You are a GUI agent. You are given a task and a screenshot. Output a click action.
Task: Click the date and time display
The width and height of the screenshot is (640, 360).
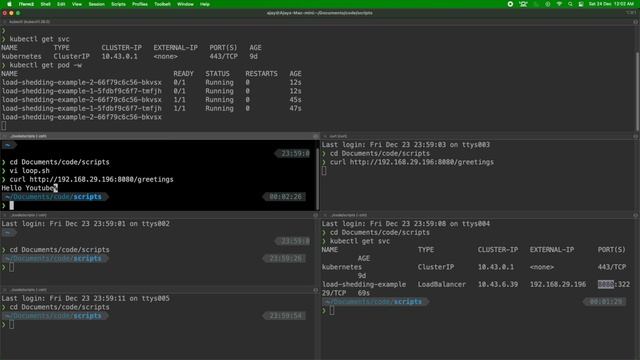tap(611, 4)
